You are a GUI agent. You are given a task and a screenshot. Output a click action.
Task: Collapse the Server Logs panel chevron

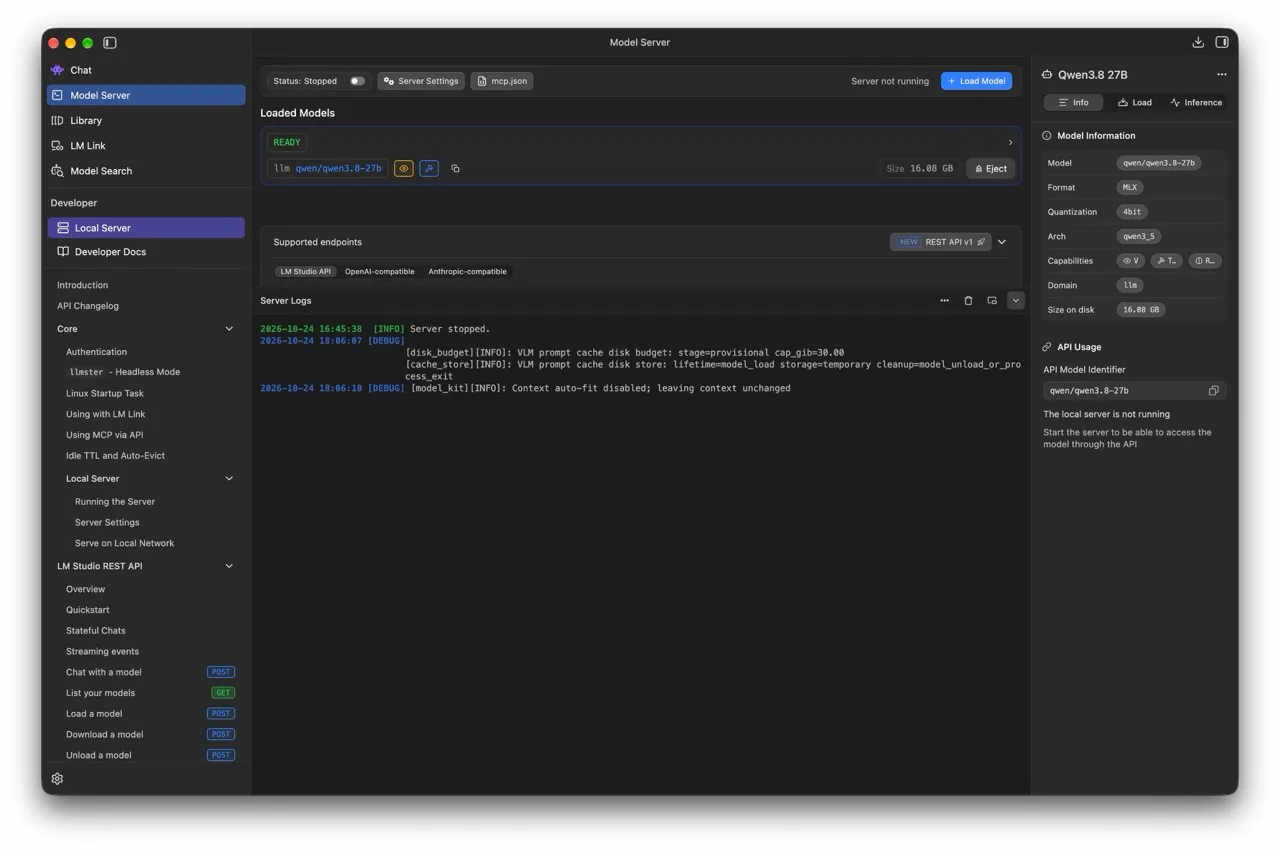click(1015, 300)
